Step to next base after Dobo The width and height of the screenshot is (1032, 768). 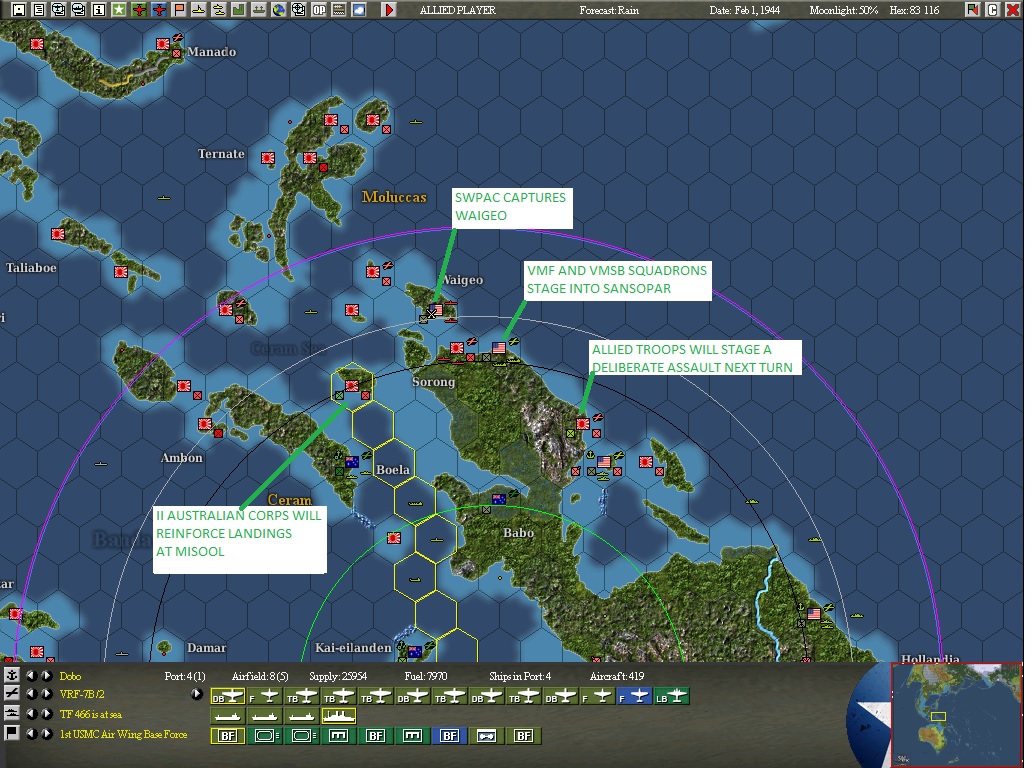point(47,675)
